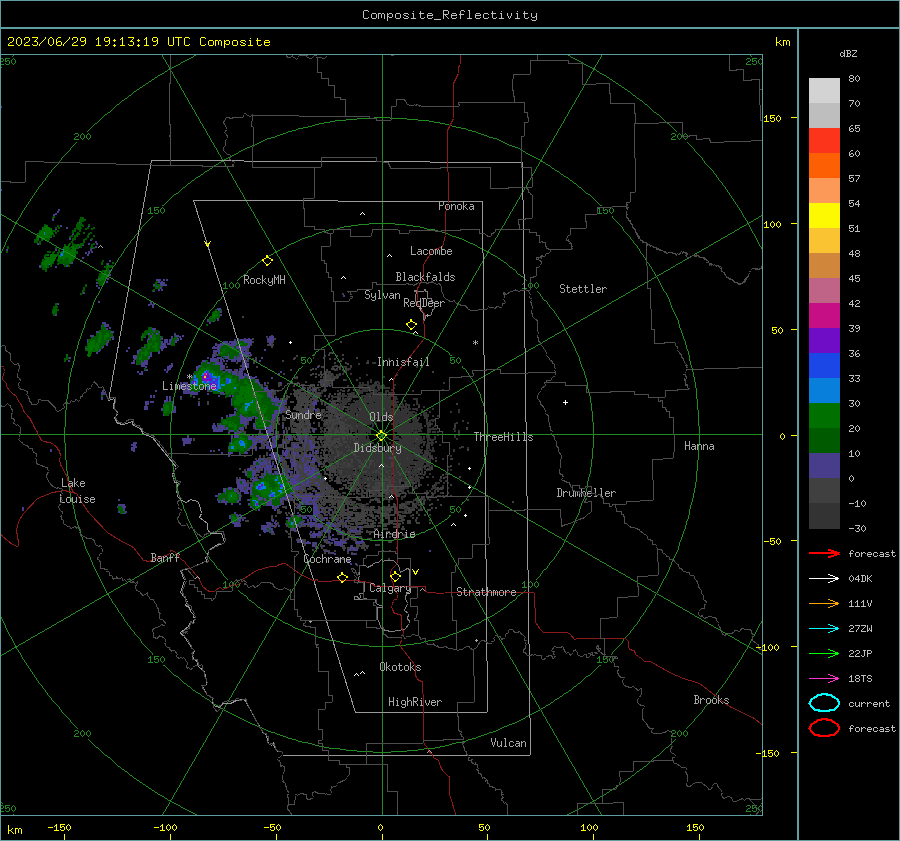
Task: Click the RockyMH label
Action: tap(264, 280)
